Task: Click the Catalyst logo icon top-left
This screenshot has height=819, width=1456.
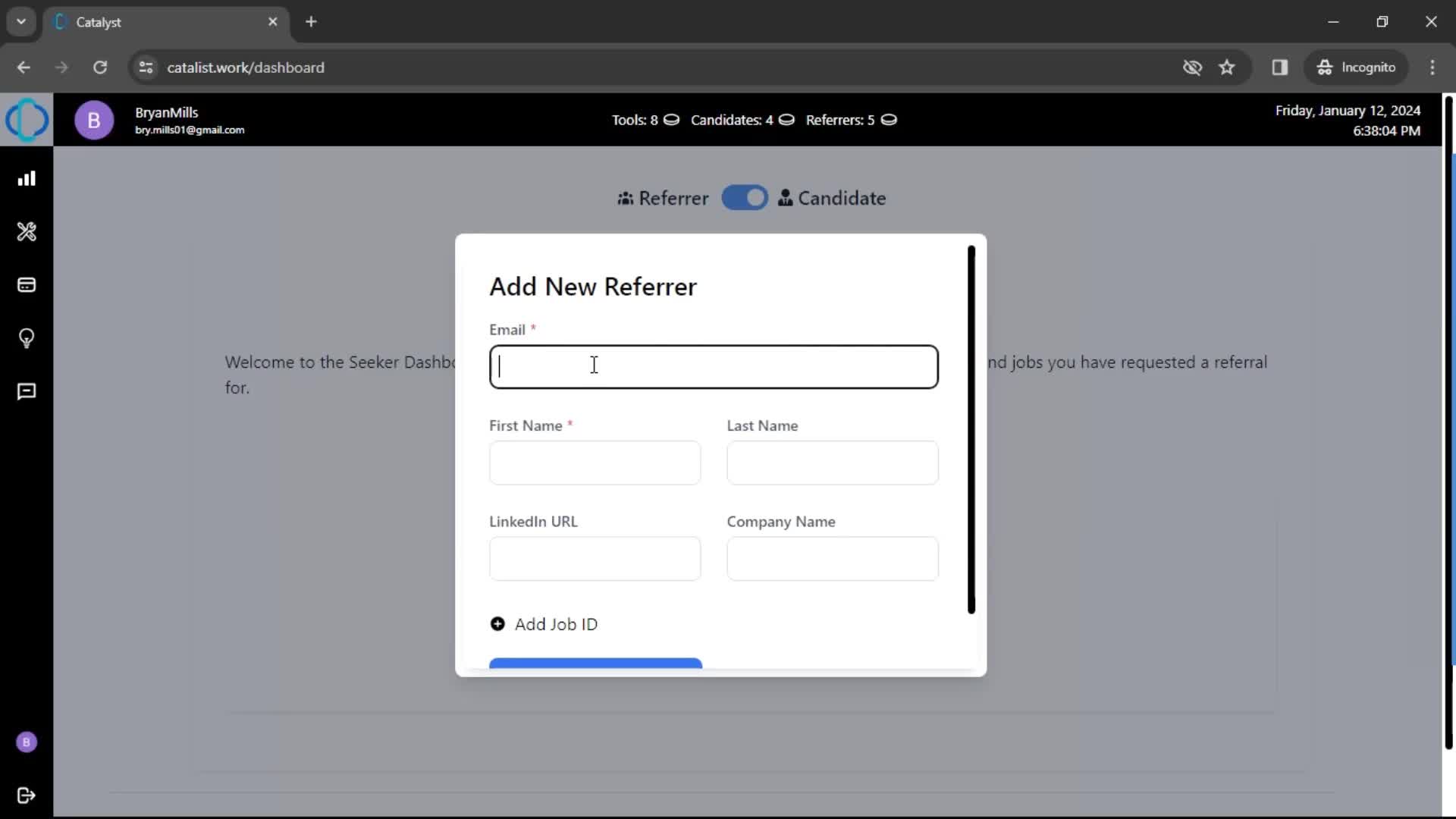Action: (27, 119)
